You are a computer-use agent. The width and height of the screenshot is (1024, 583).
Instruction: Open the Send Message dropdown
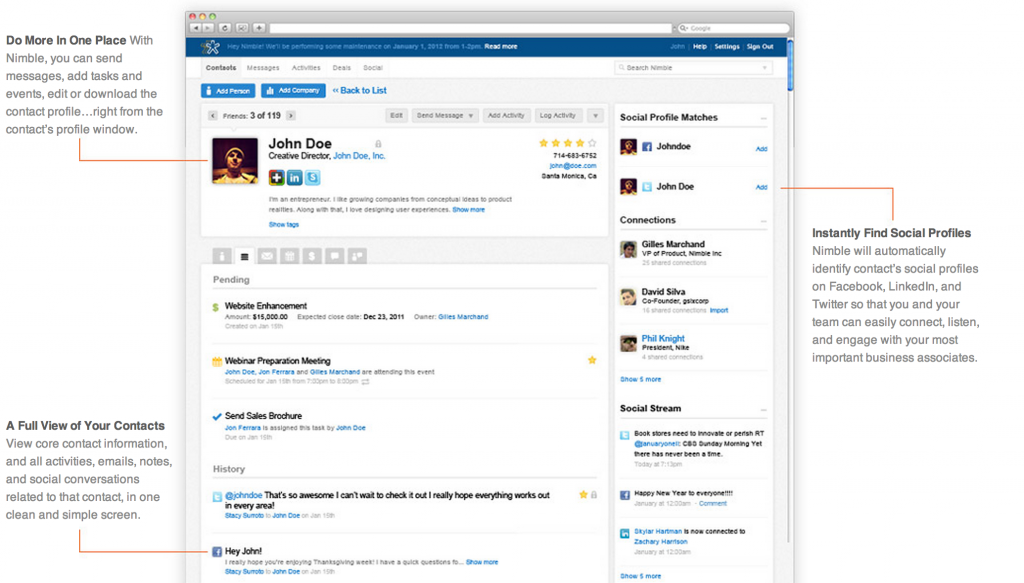445,116
